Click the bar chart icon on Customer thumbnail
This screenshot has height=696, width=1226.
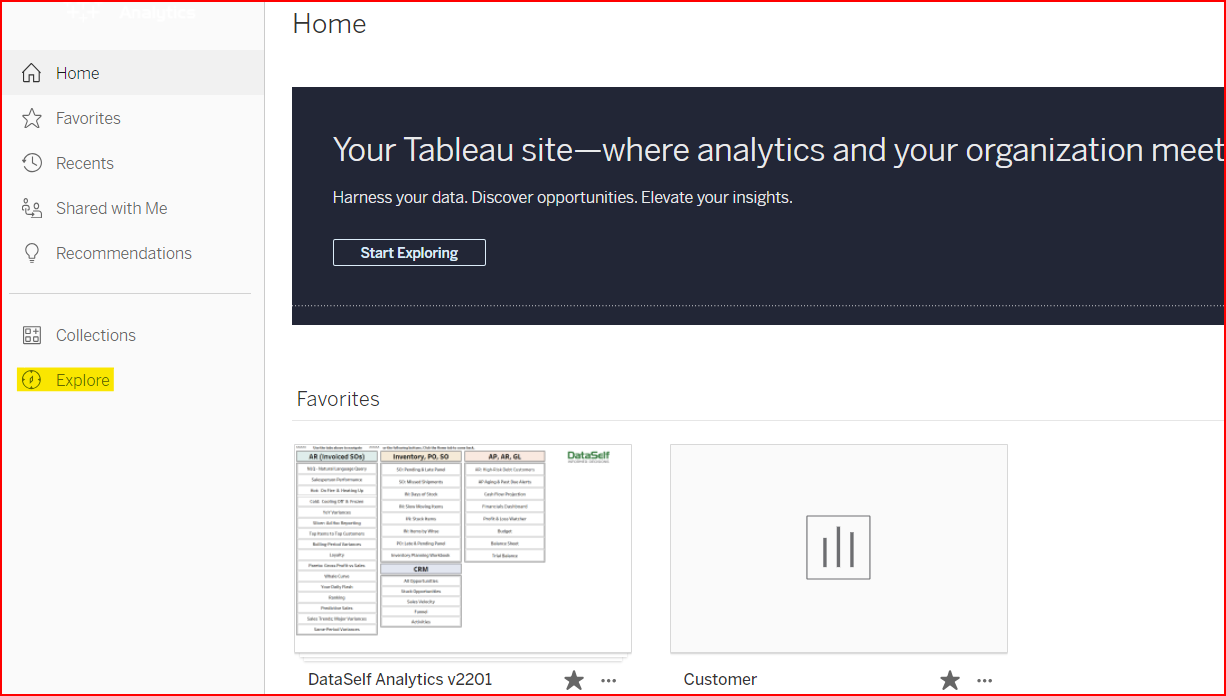(838, 548)
